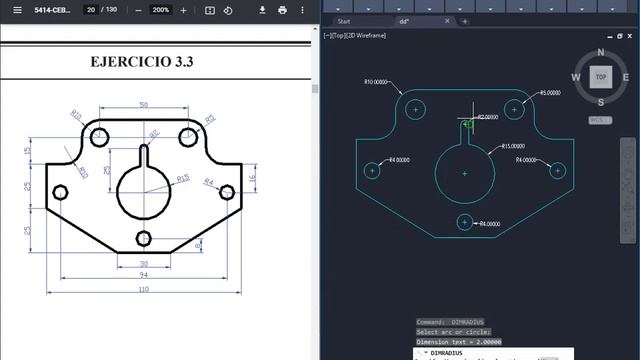Open the [Top] view controls menu
The width and height of the screenshot is (640, 360).
pos(338,36)
